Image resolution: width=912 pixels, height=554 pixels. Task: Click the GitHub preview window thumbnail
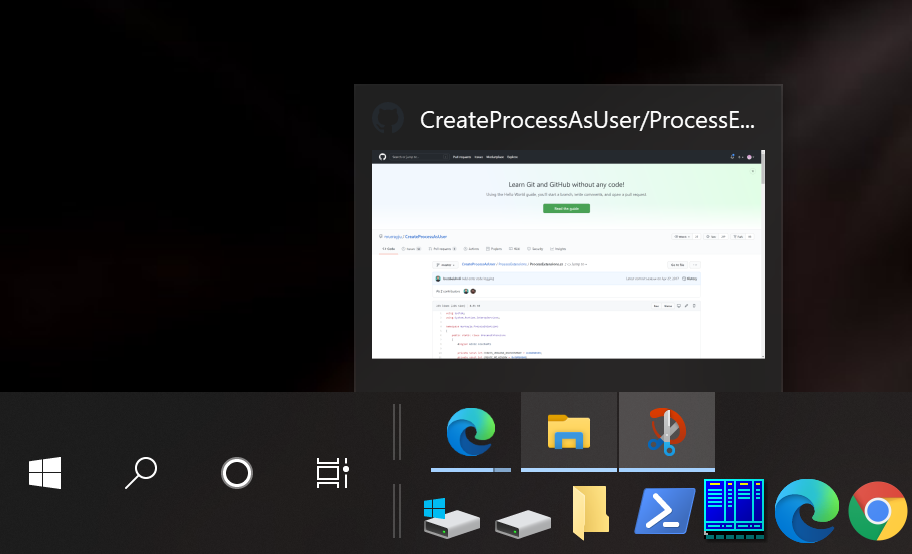tap(568, 254)
